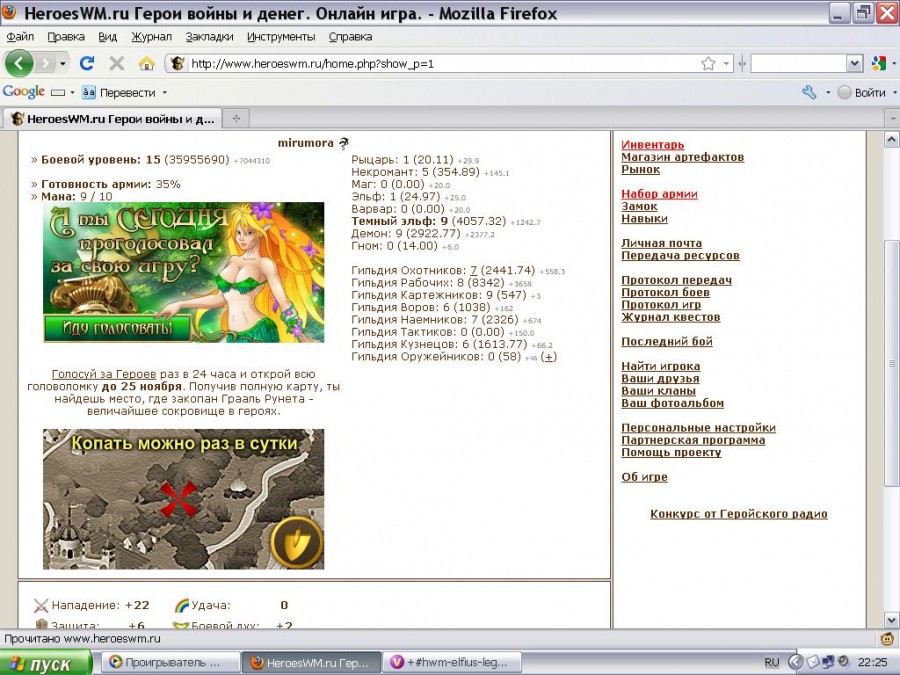
Task: Click the scrollbar down arrow
Action: (891, 620)
